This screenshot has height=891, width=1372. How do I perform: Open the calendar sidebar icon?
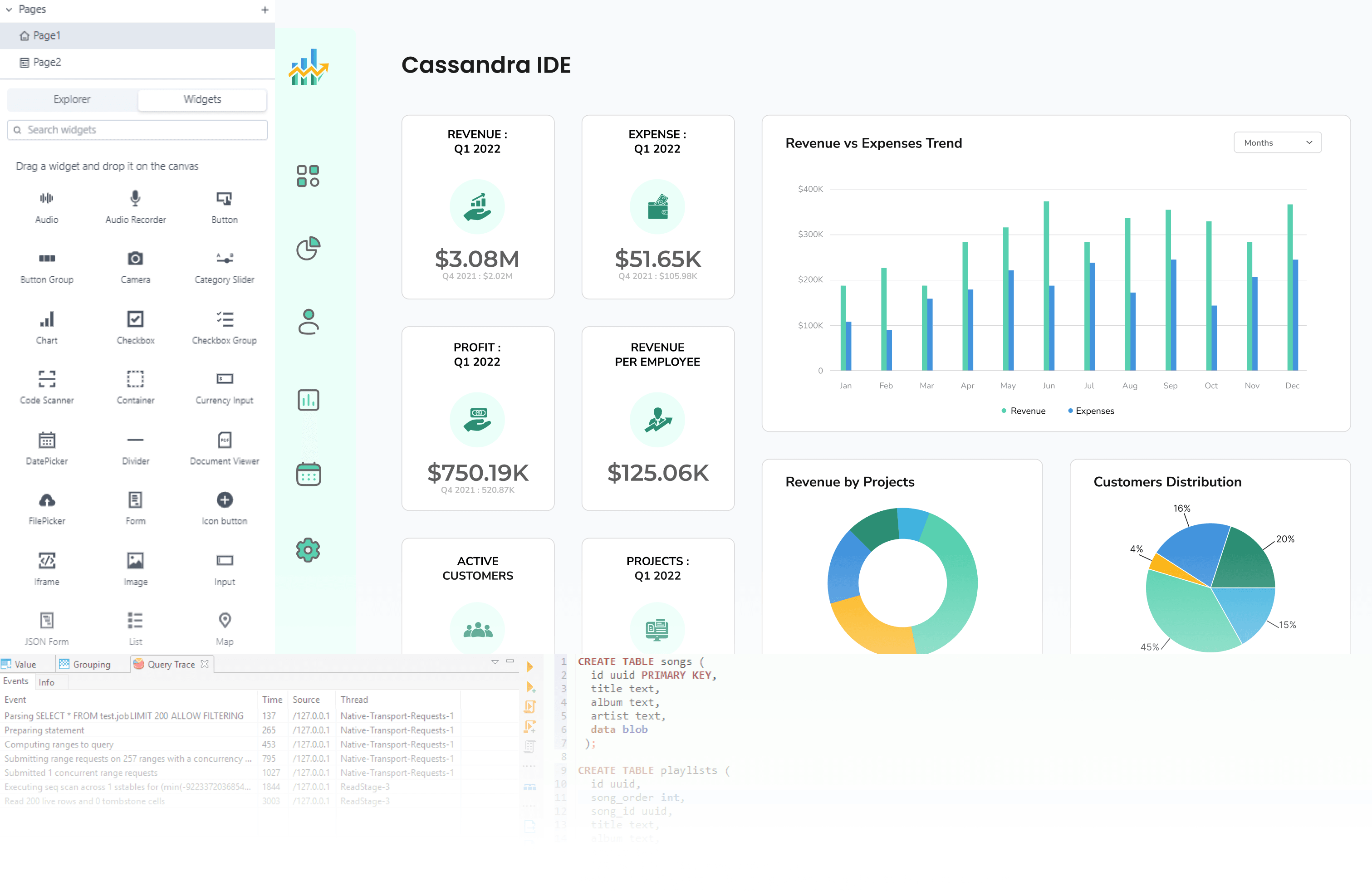coord(308,474)
